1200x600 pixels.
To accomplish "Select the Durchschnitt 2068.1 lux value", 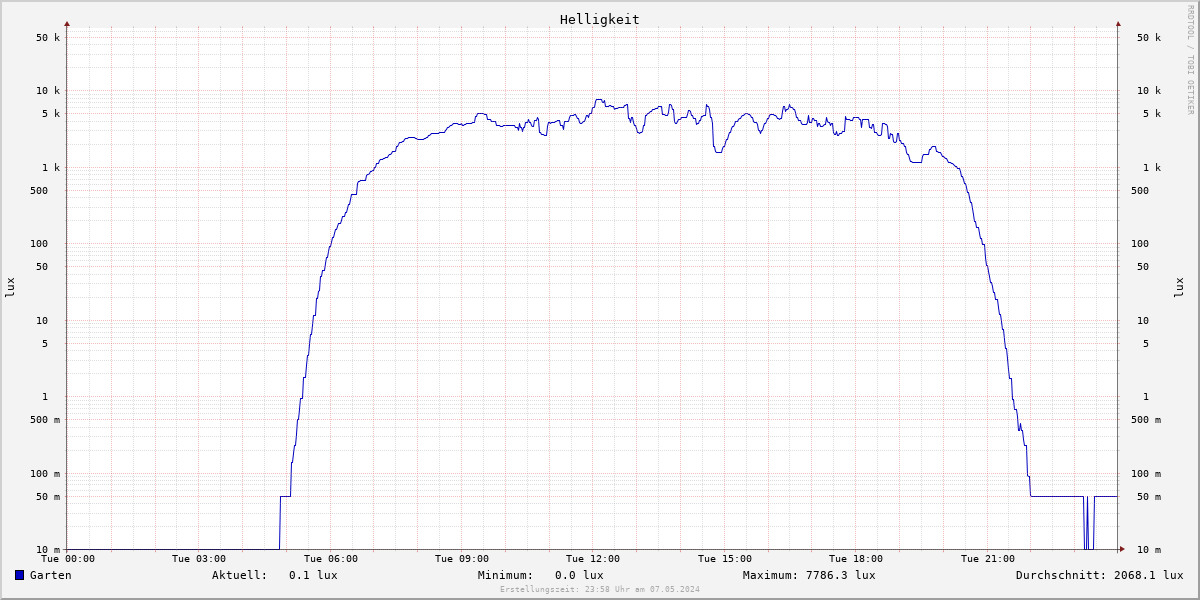I will tap(1149, 575).
